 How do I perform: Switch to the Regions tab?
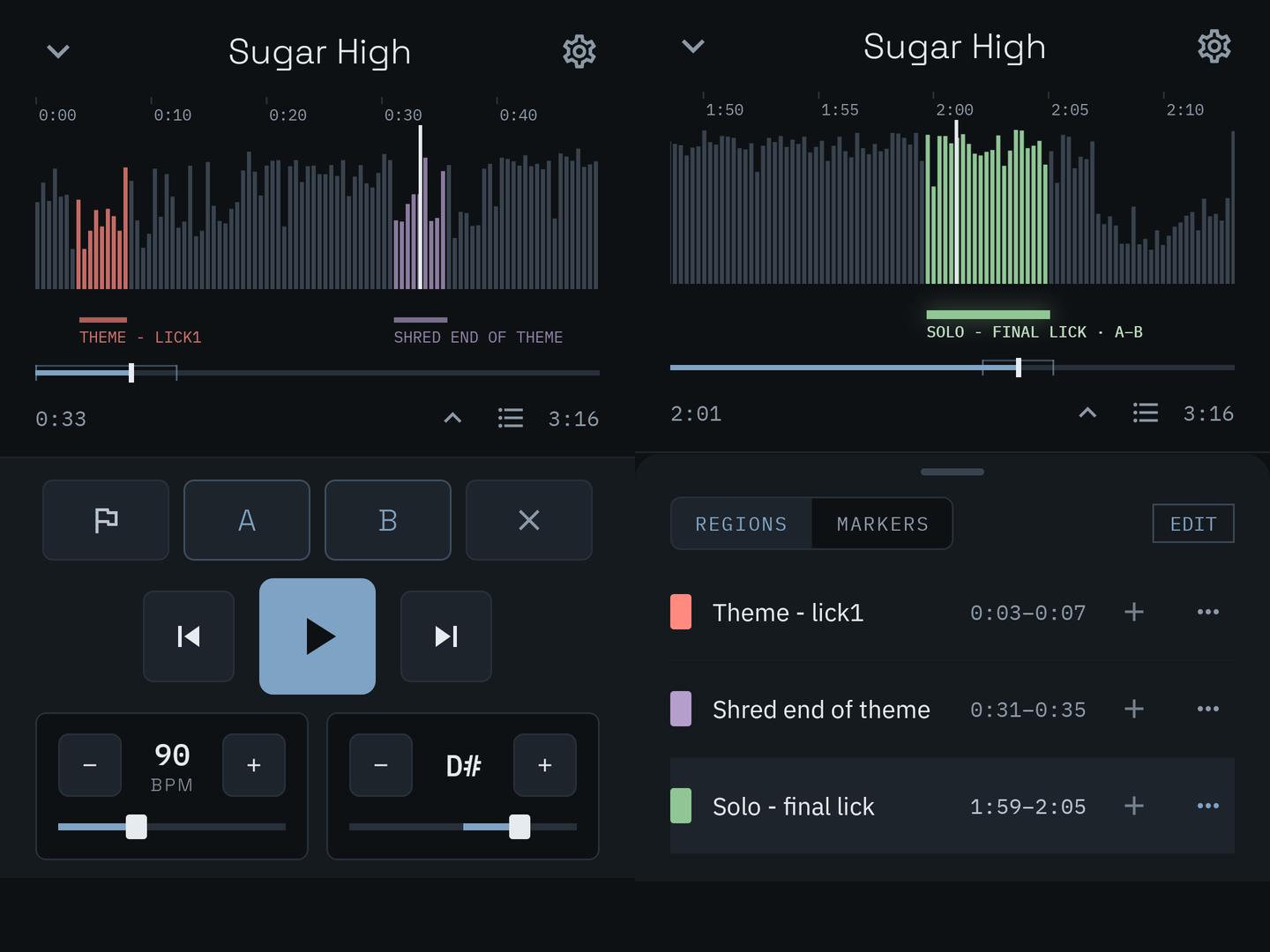[741, 524]
